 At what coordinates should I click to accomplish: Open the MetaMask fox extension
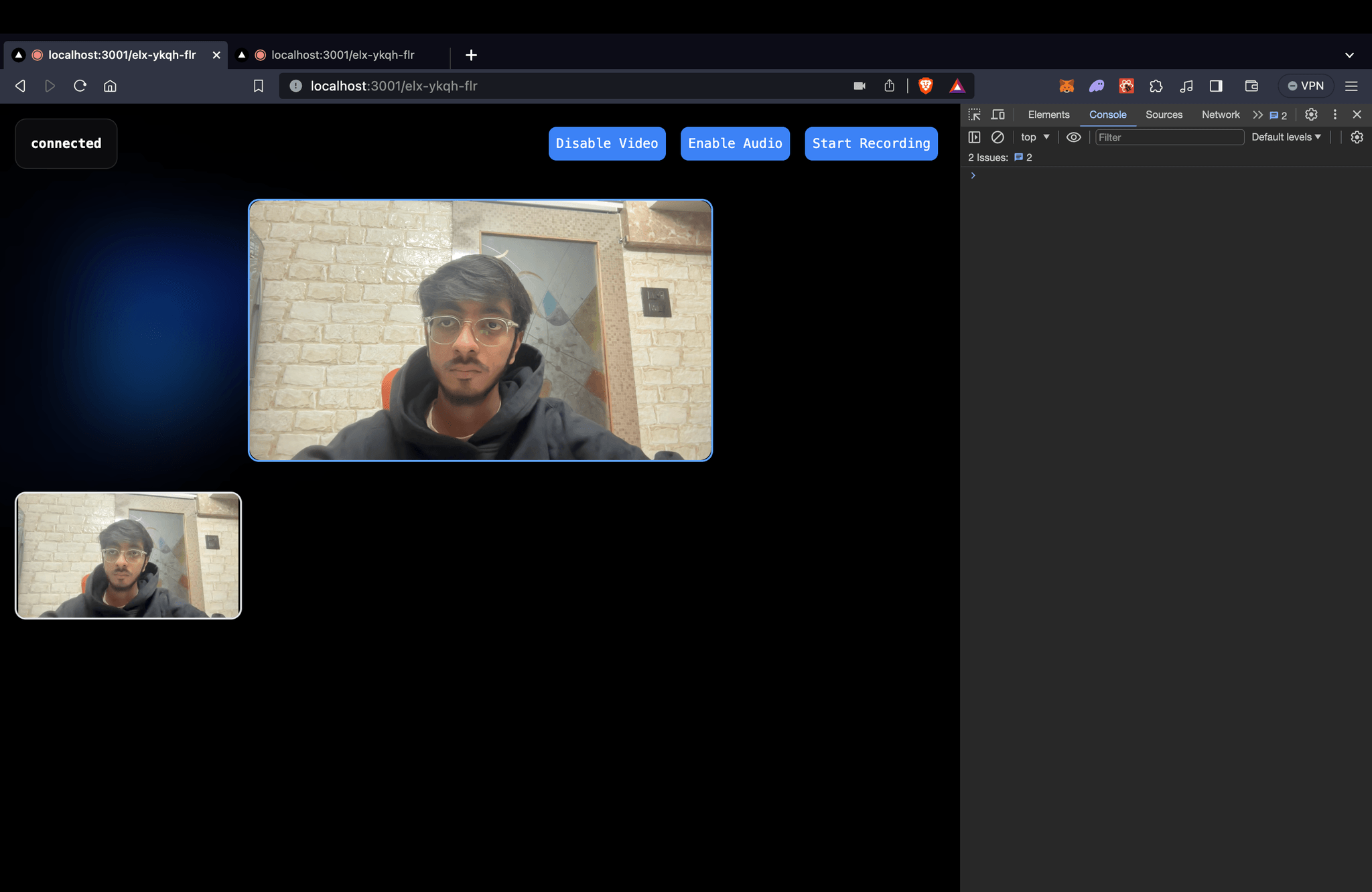(x=1067, y=86)
